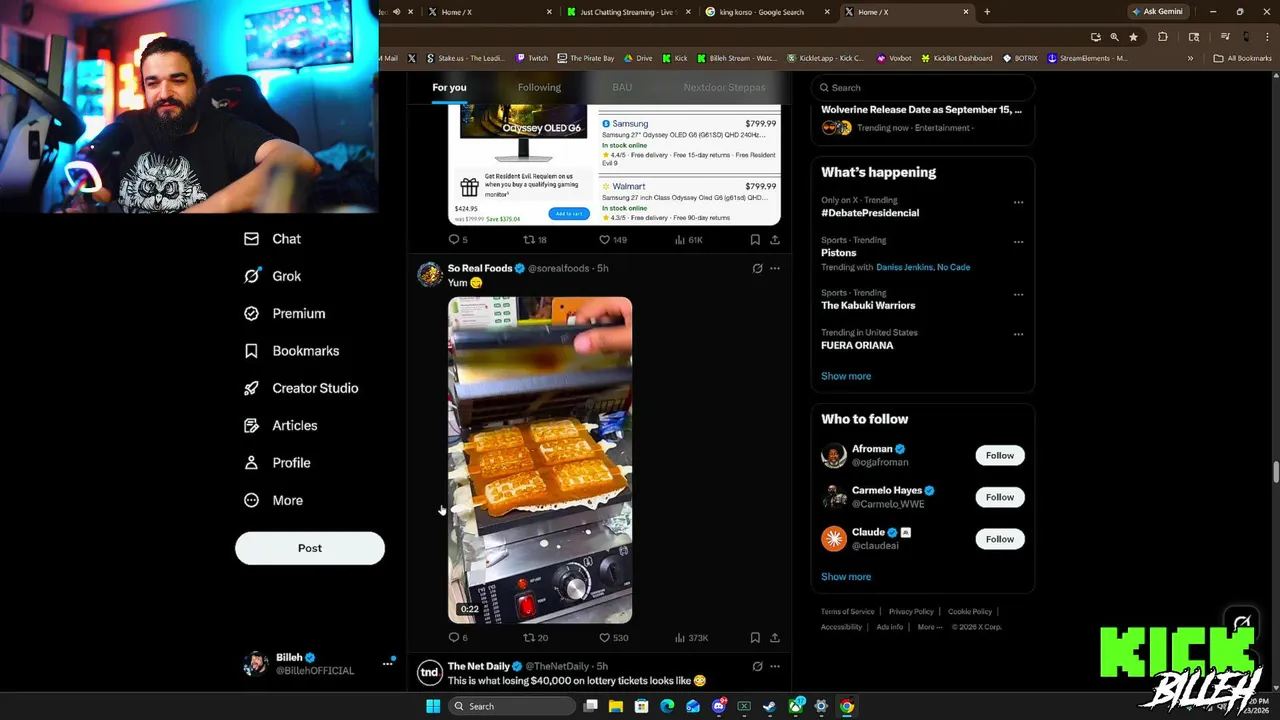Switch to the Following tab
1280x720 pixels.
click(539, 87)
